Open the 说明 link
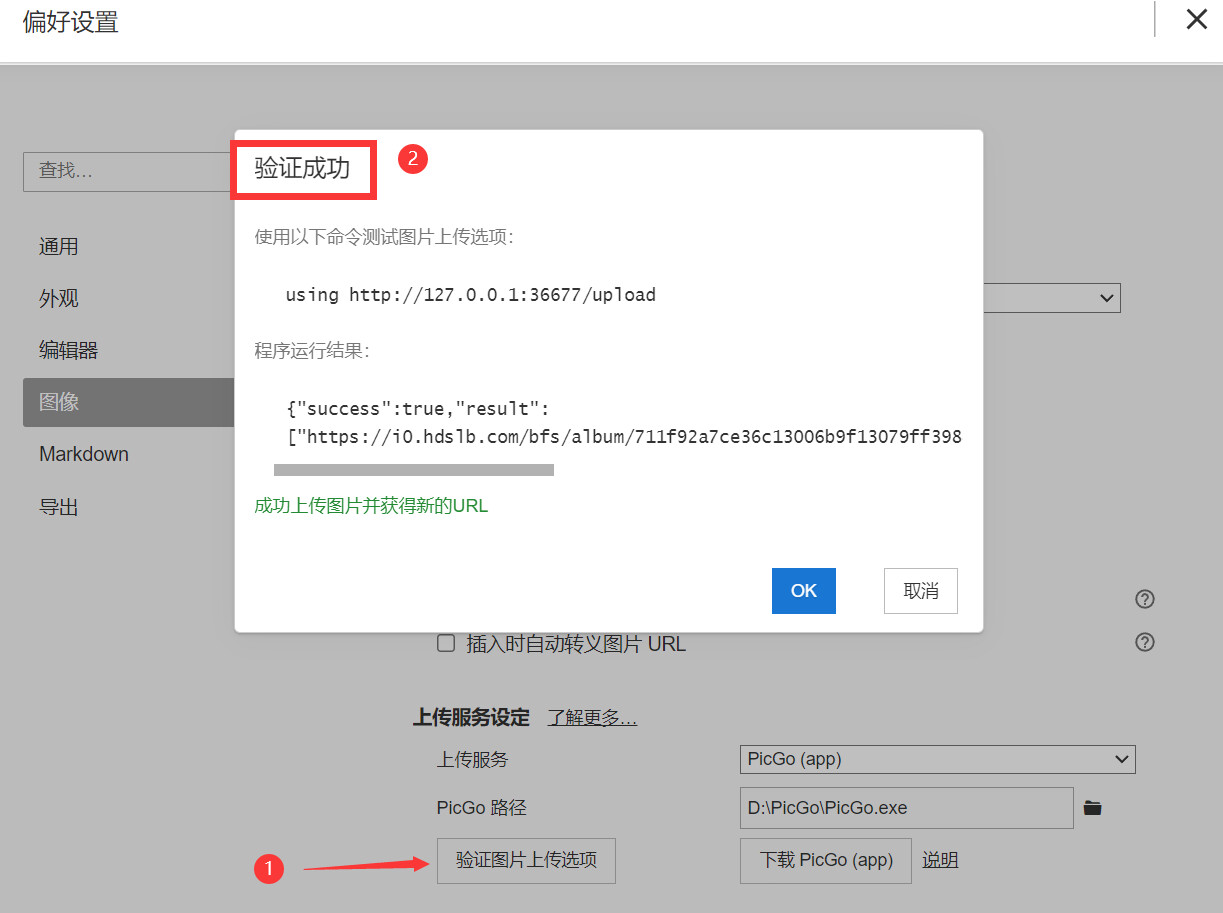This screenshot has height=913, width=1223. [x=940, y=860]
